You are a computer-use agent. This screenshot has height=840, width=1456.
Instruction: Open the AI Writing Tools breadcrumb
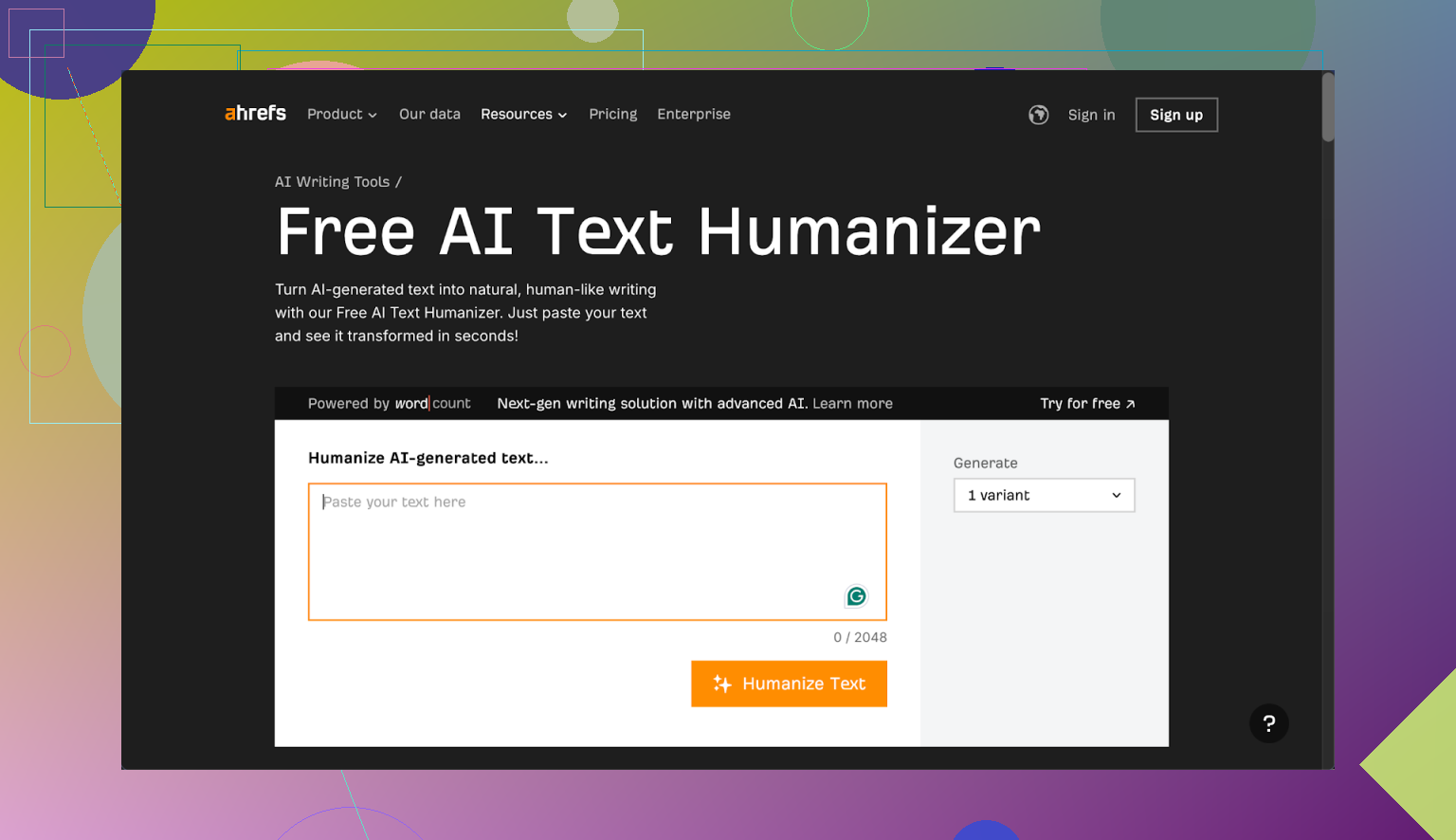[332, 182]
